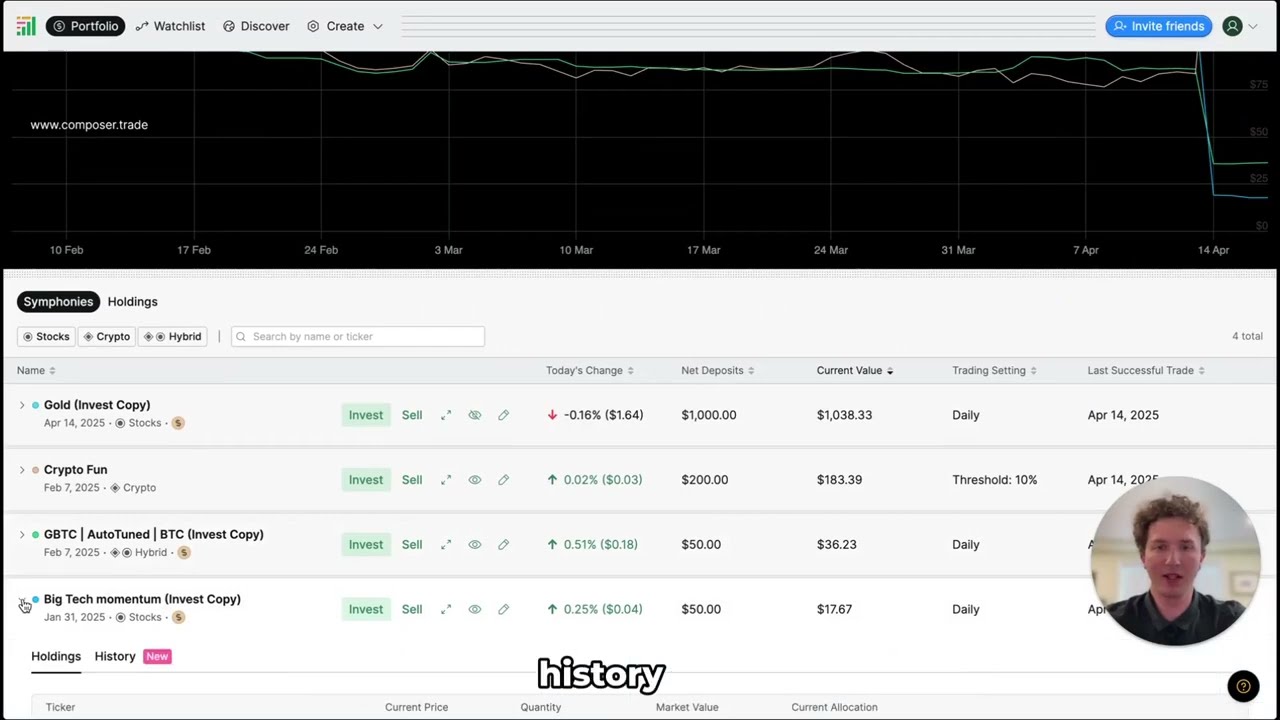This screenshot has width=1280, height=720.
Task: Expand details icon for Big Tech momentum
Action: (446, 609)
